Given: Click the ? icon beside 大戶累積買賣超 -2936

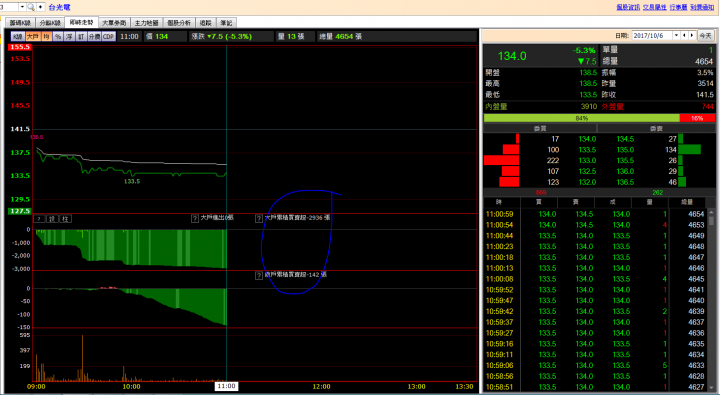Looking at the screenshot, I should (259, 218).
